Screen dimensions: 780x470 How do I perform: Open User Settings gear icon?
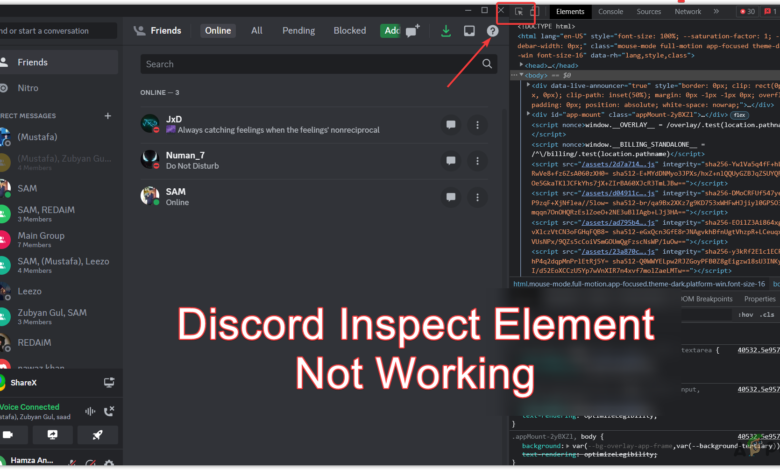tap(108, 463)
